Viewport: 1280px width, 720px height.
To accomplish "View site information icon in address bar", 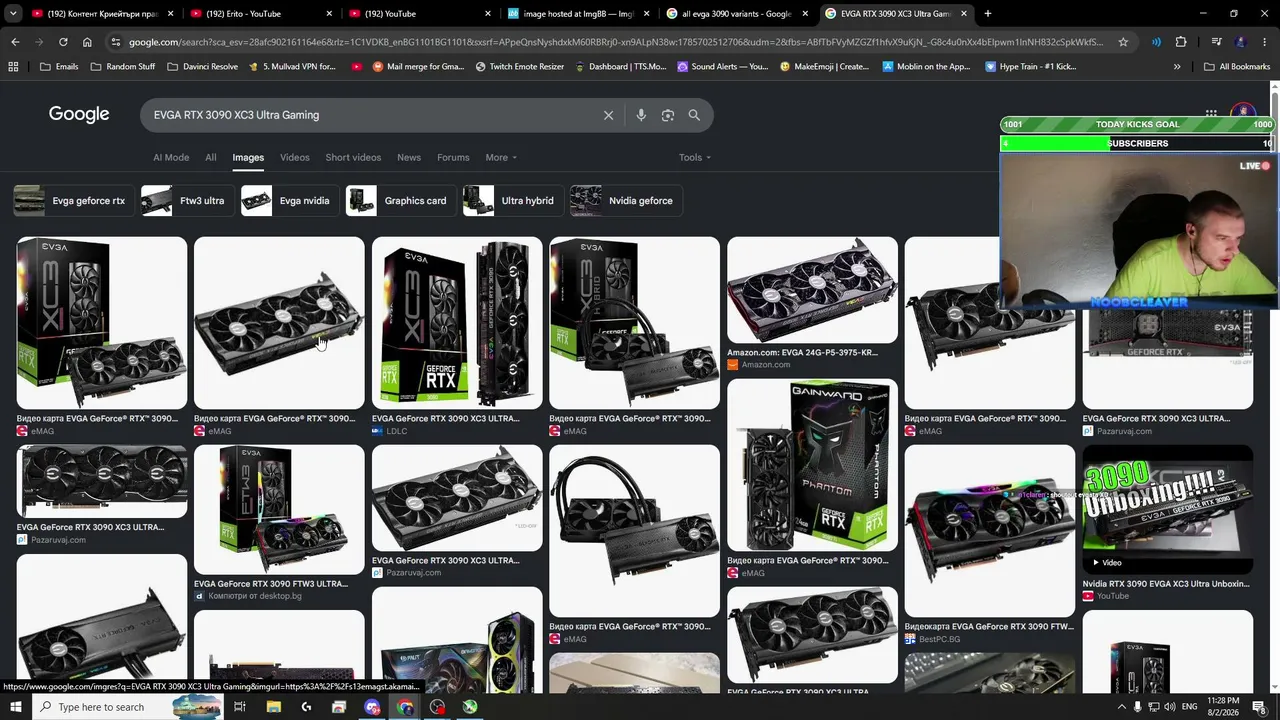I will pyautogui.click(x=116, y=42).
